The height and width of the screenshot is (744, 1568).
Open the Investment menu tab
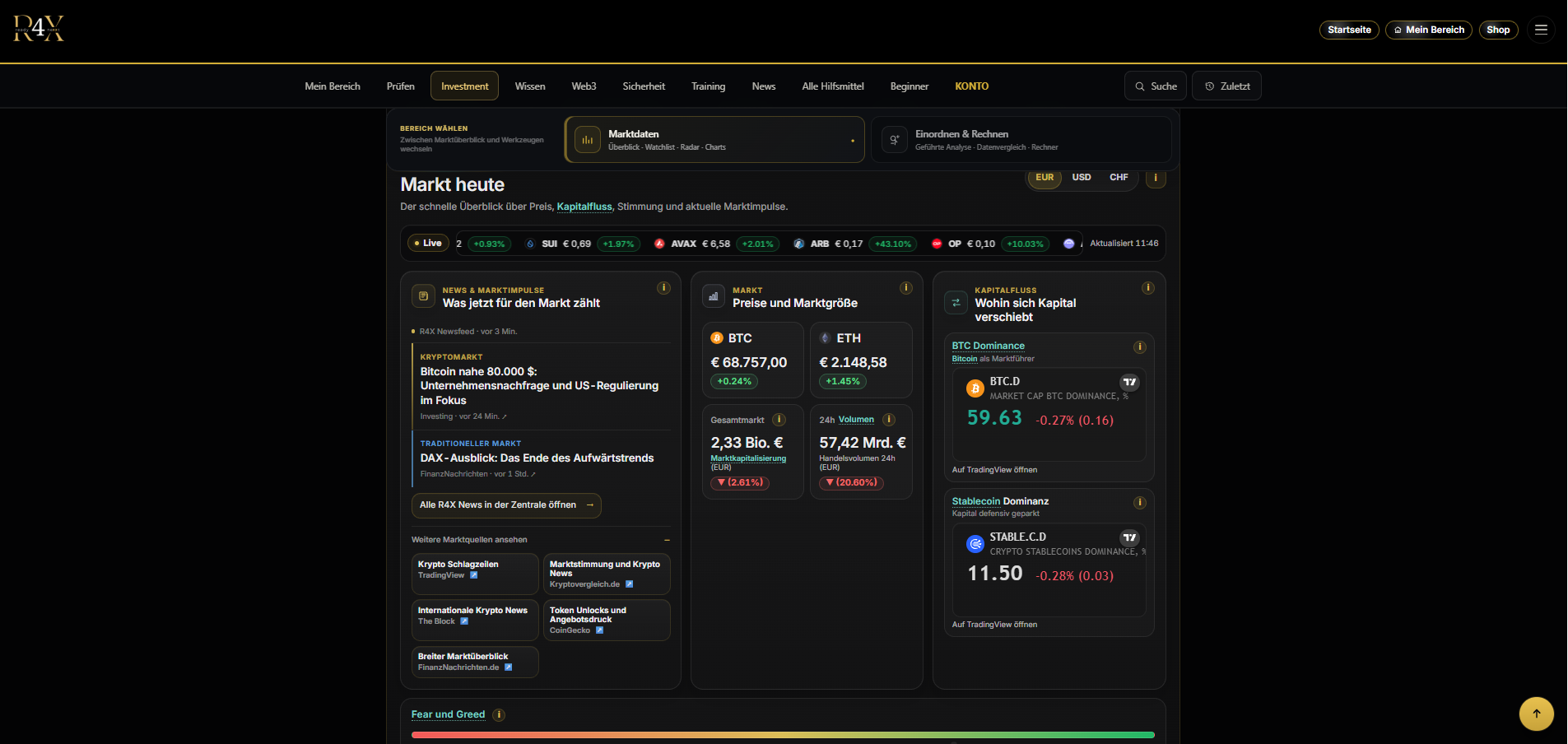(x=464, y=86)
